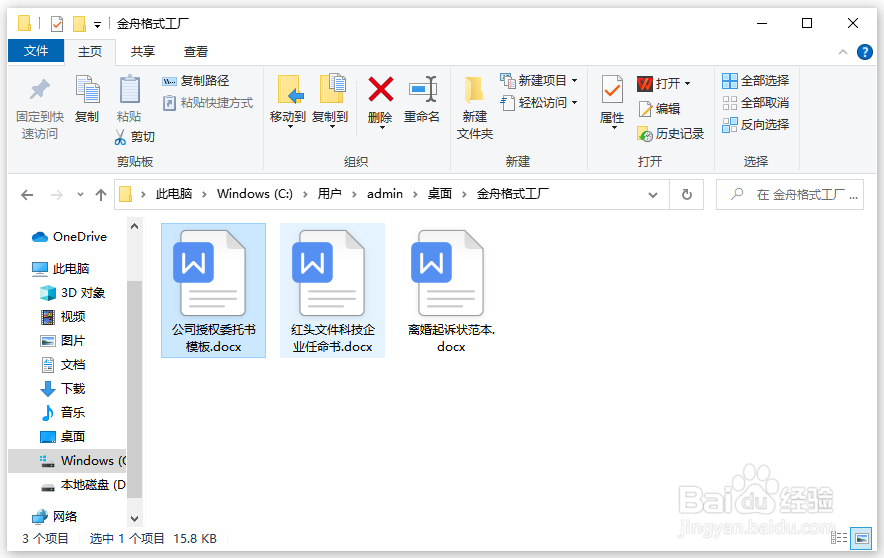Image resolution: width=884 pixels, height=558 pixels.
Task: Click the Rename (重命名) icon
Action: 423,89
